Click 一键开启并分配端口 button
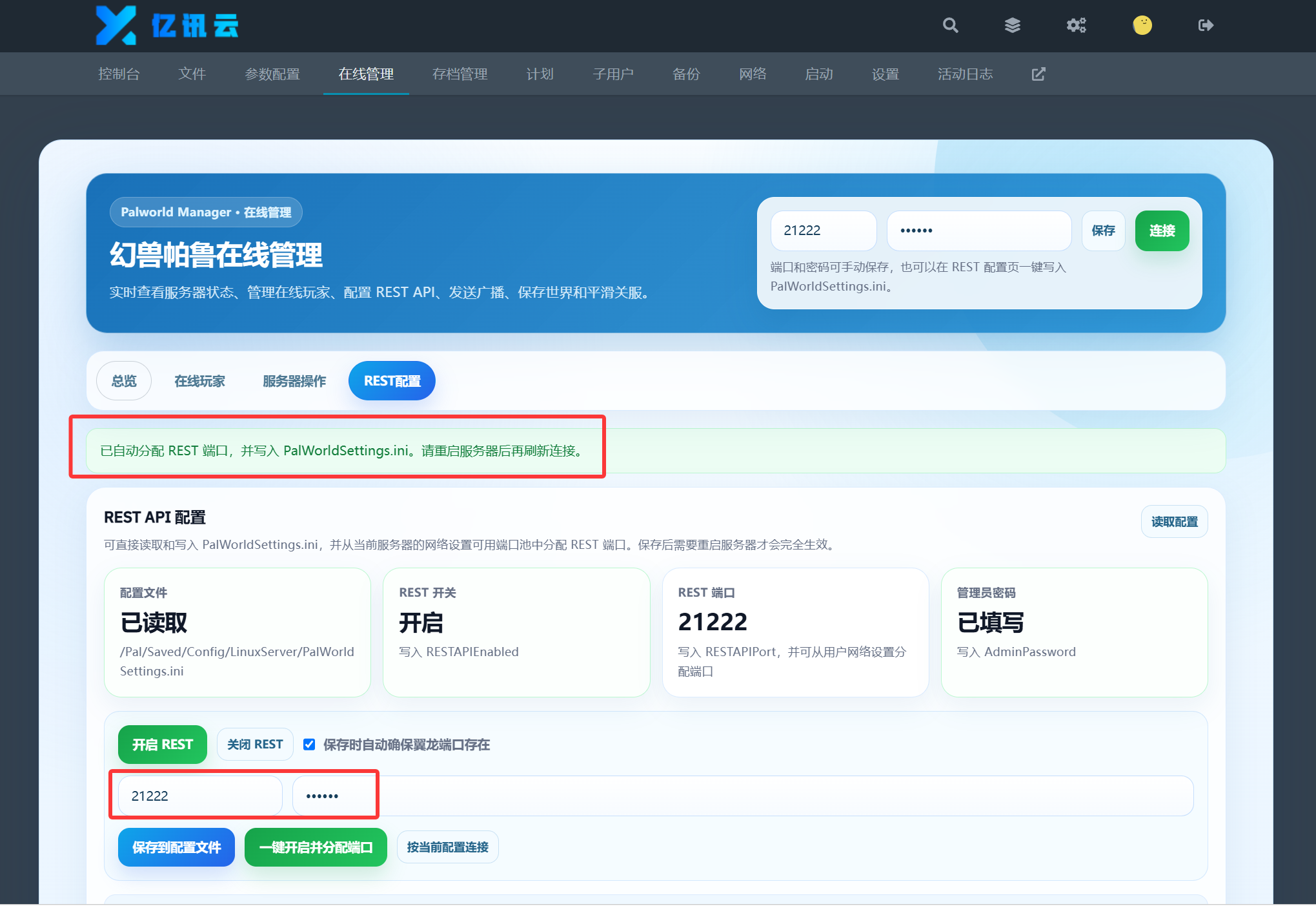Viewport: 1316px width, 906px height. point(316,847)
